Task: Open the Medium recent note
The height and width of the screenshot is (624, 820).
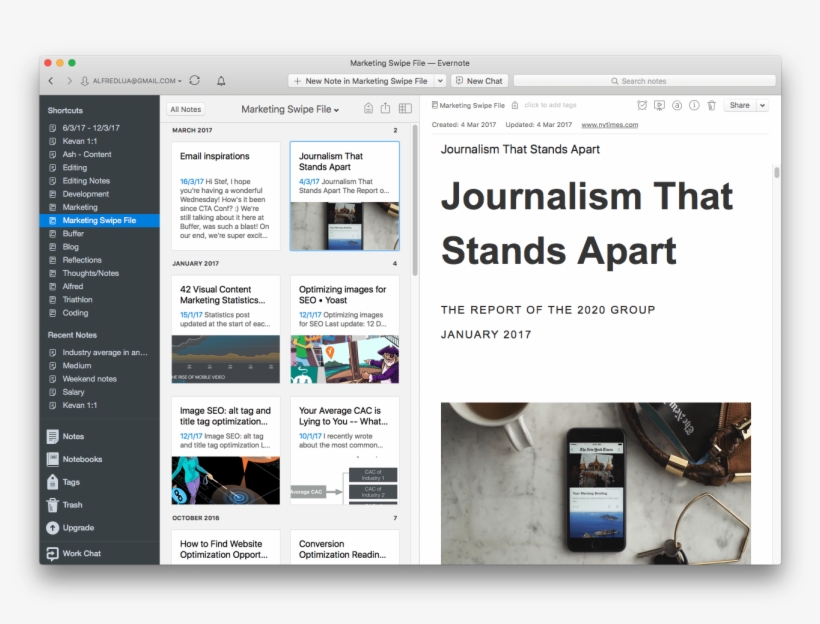Action: tap(76, 366)
